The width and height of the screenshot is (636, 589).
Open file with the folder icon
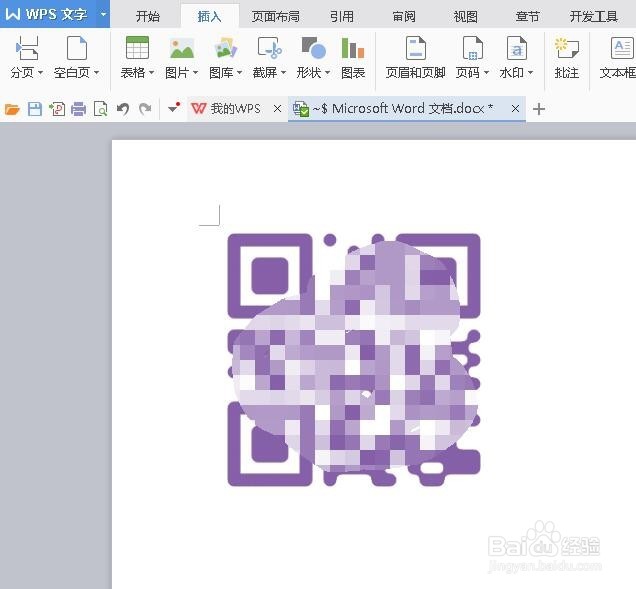(12, 109)
